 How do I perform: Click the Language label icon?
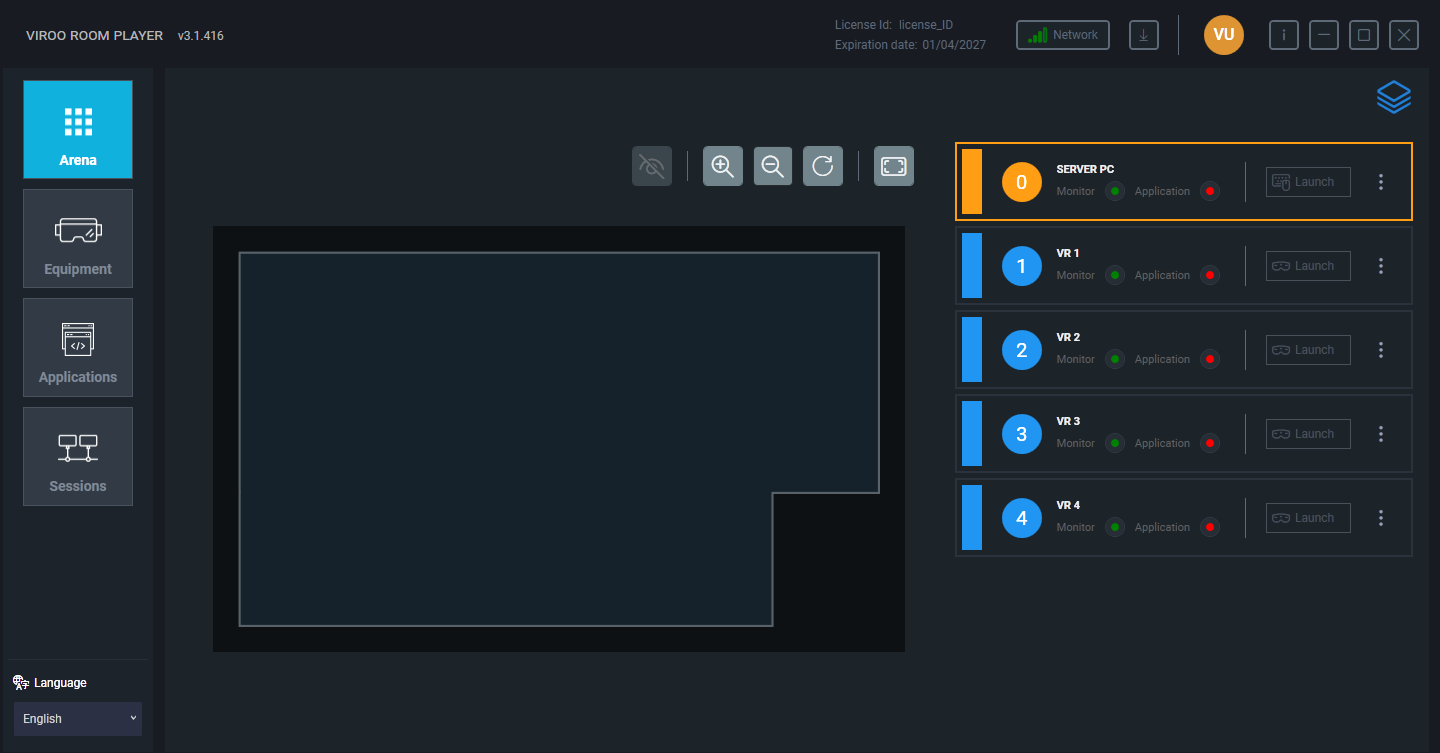(21, 682)
